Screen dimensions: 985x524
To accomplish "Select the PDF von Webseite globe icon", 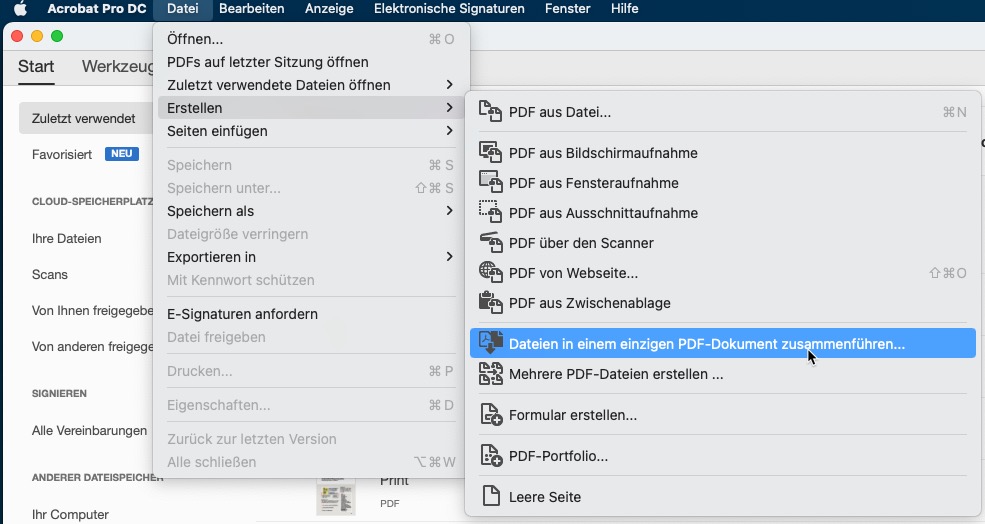I will coord(490,273).
